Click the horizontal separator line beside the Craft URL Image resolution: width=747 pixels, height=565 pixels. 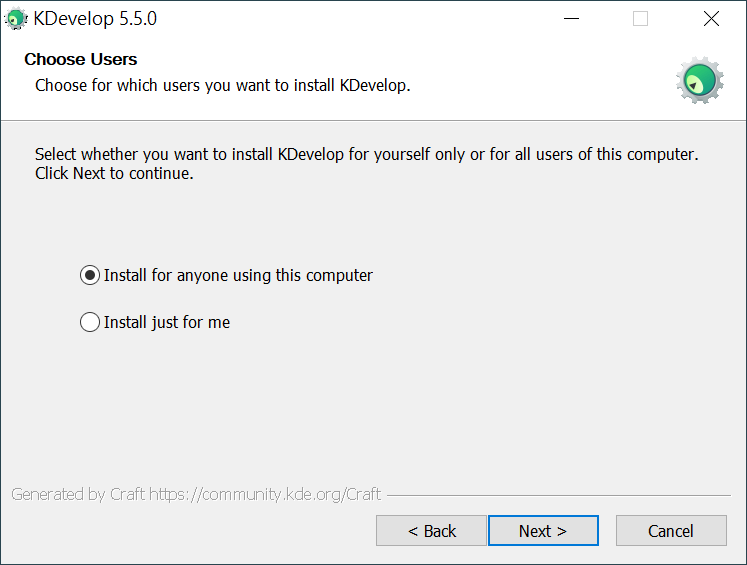558,495
